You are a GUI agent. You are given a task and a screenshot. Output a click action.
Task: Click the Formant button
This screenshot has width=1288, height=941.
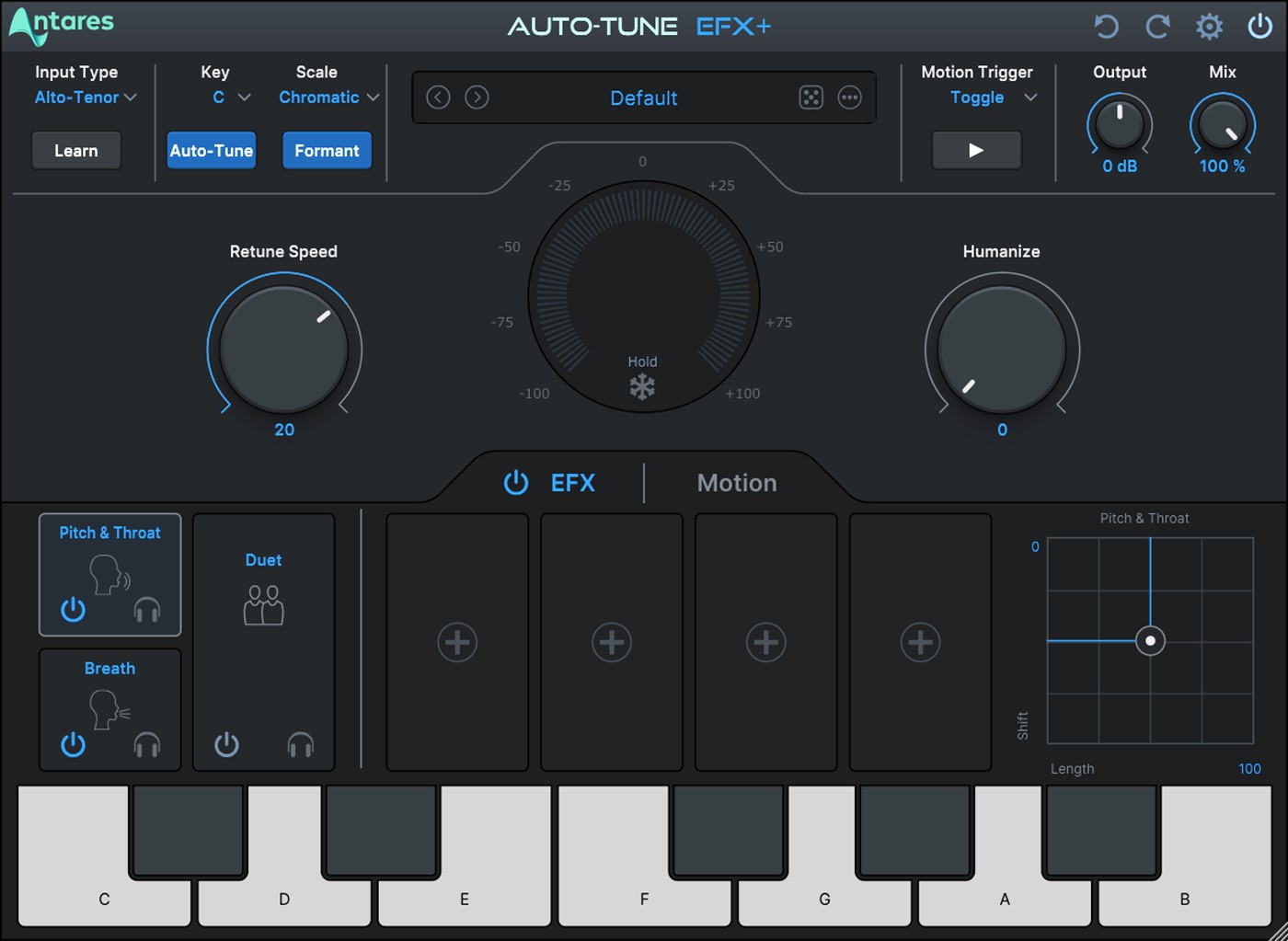[x=327, y=151]
